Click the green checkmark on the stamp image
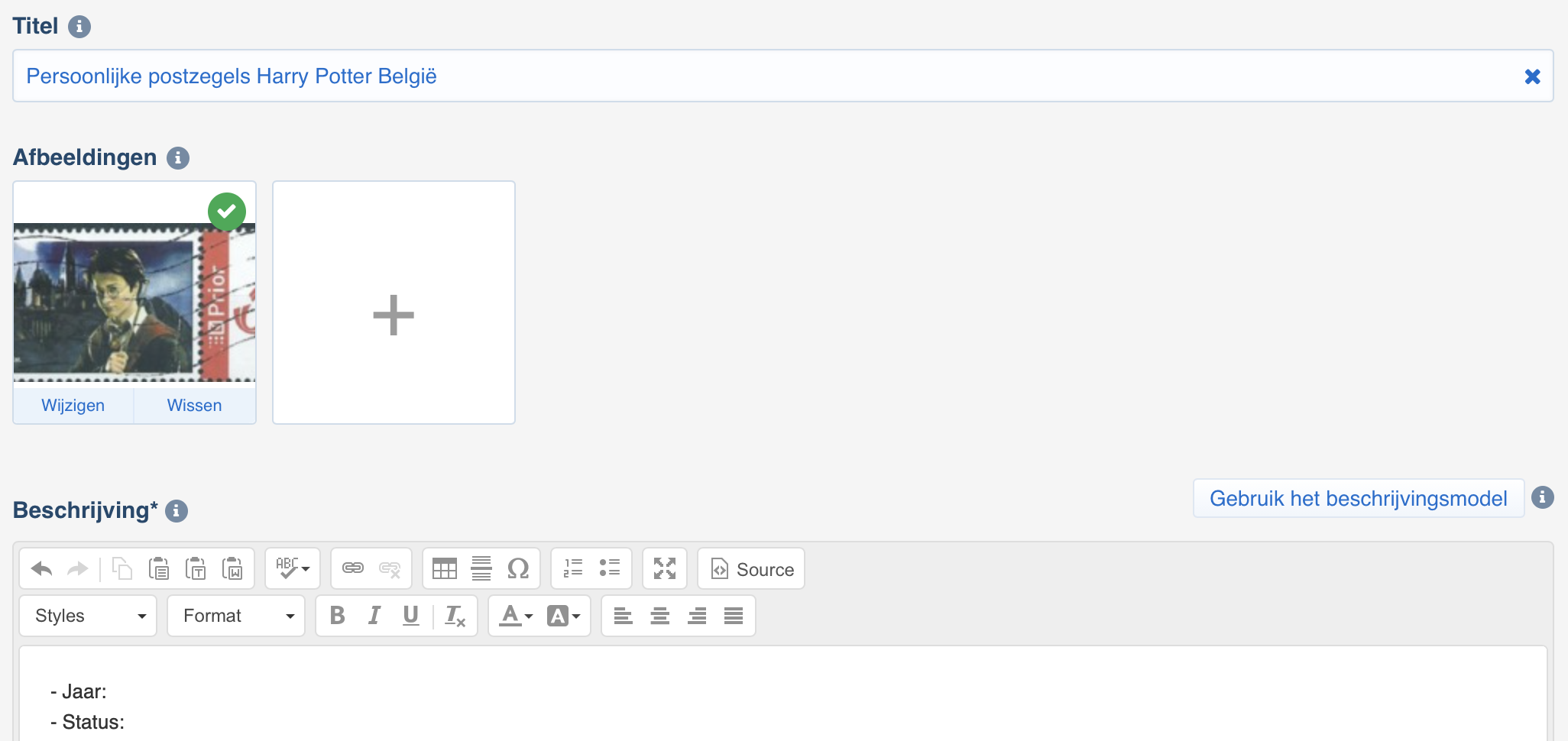The height and width of the screenshot is (741, 1568). [227, 212]
